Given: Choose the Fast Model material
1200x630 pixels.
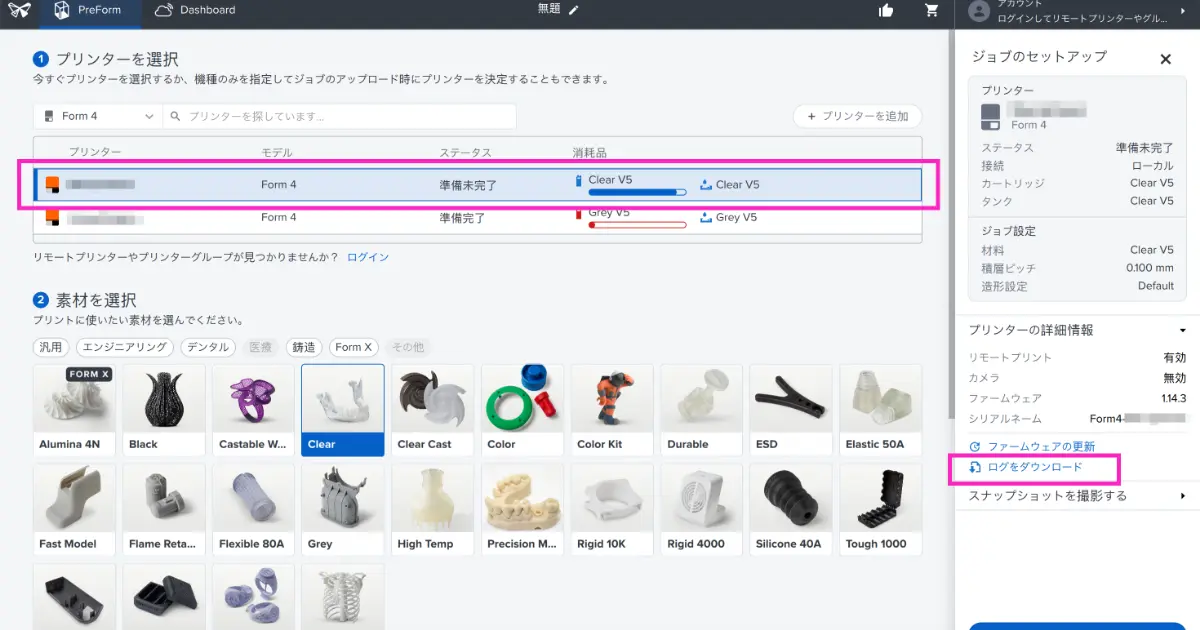Looking at the screenshot, I should (75, 510).
